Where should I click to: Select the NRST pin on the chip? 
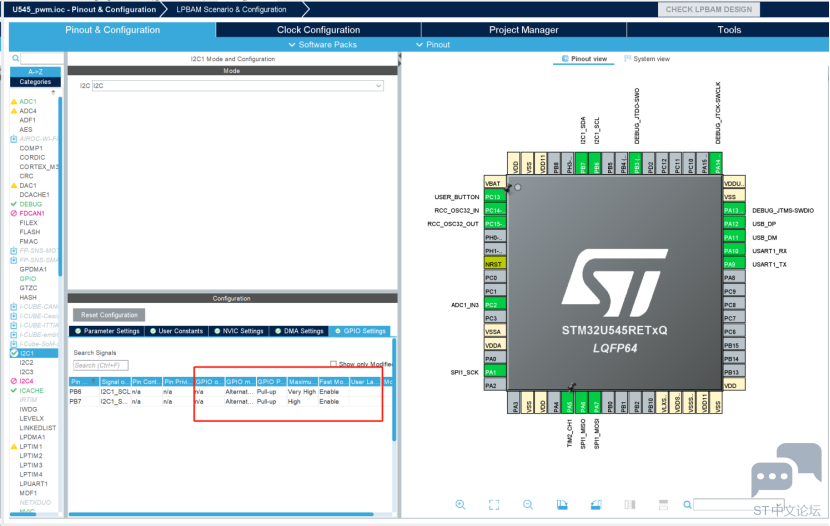point(494,264)
